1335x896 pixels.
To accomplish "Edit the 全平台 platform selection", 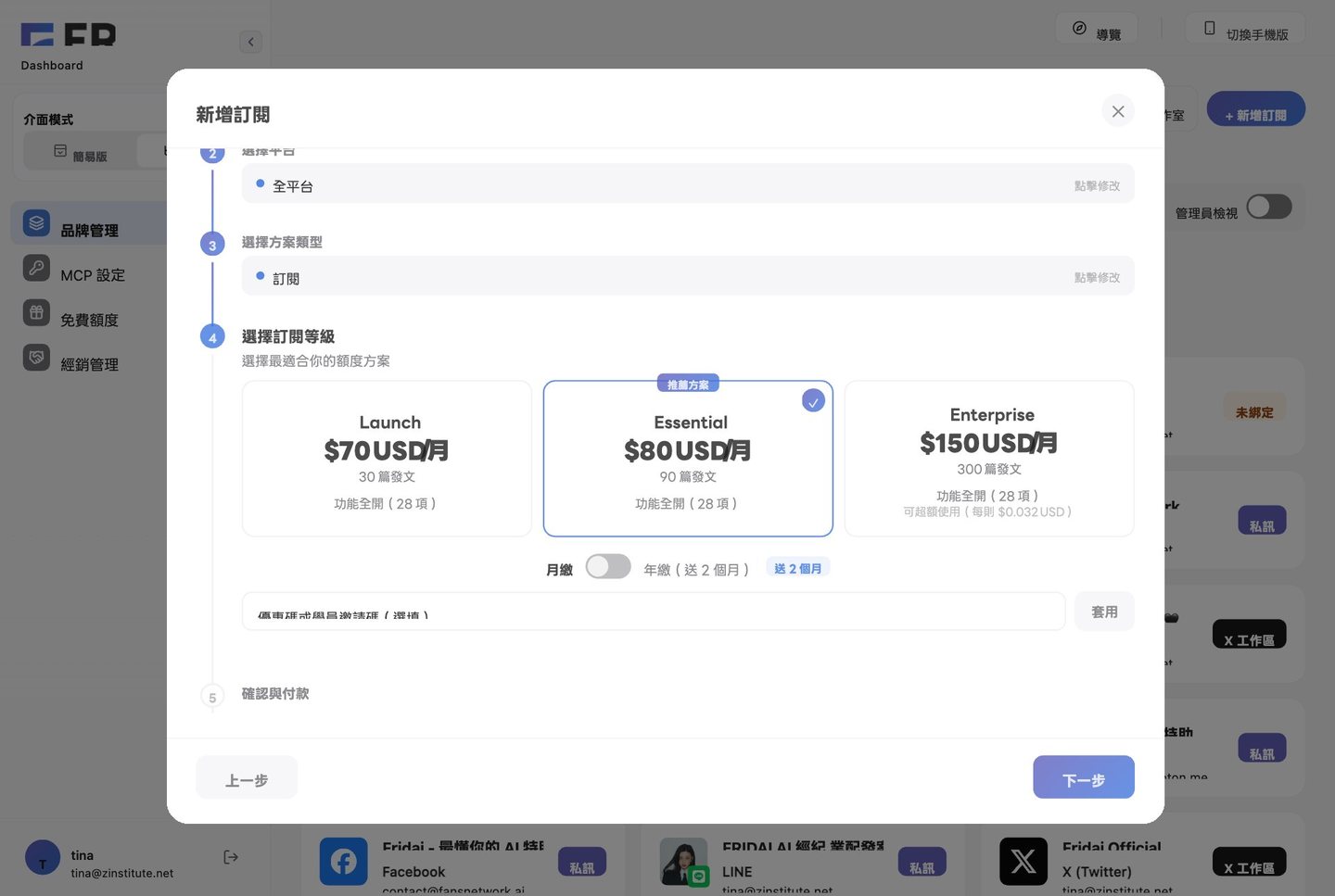I will (x=688, y=184).
